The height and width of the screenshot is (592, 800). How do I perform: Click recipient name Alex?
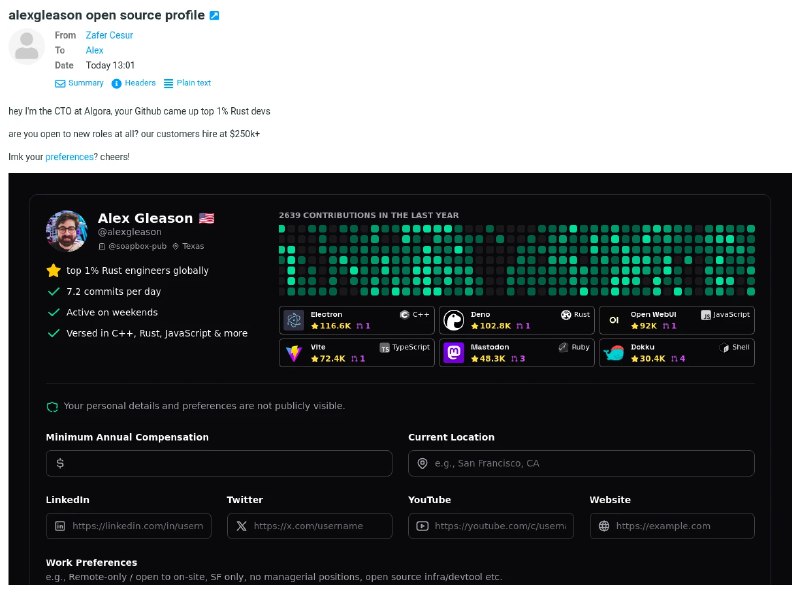(94, 50)
